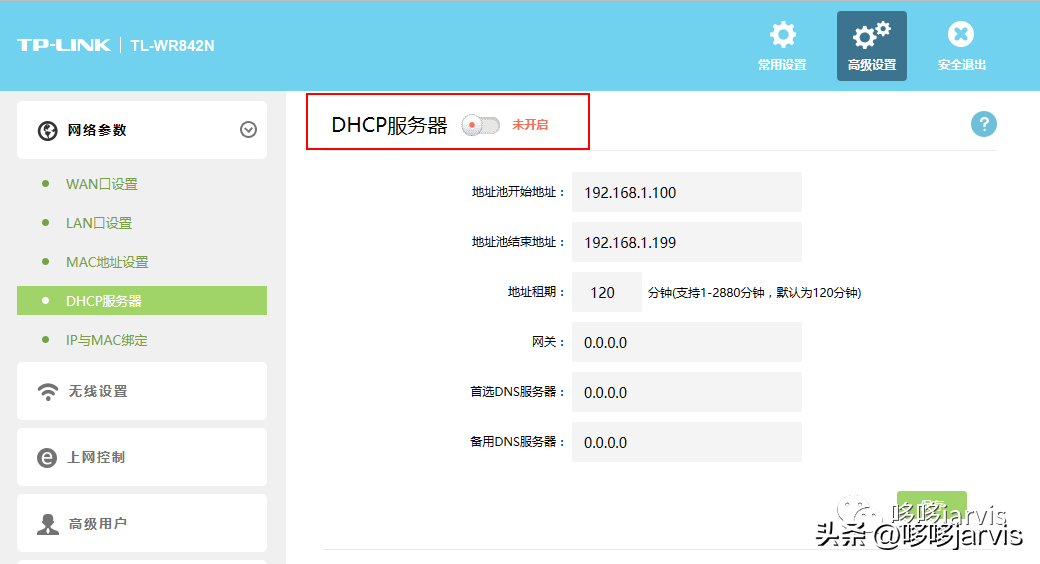Click 备用DNS服务器 input field
Viewport: 1040px width, 564px height.
point(686,442)
